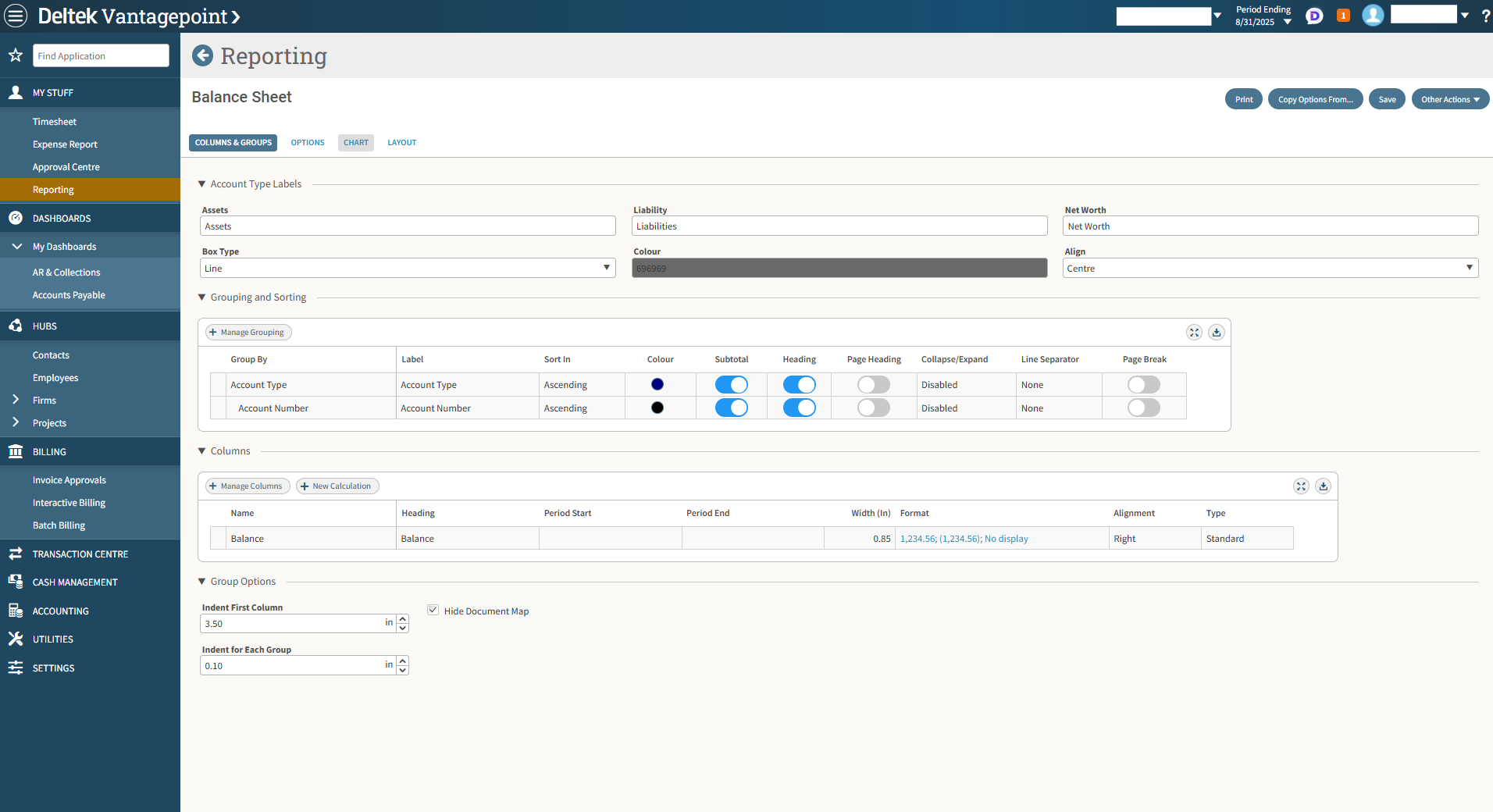
Task: Click the user profile avatar
Action: click(1372, 16)
